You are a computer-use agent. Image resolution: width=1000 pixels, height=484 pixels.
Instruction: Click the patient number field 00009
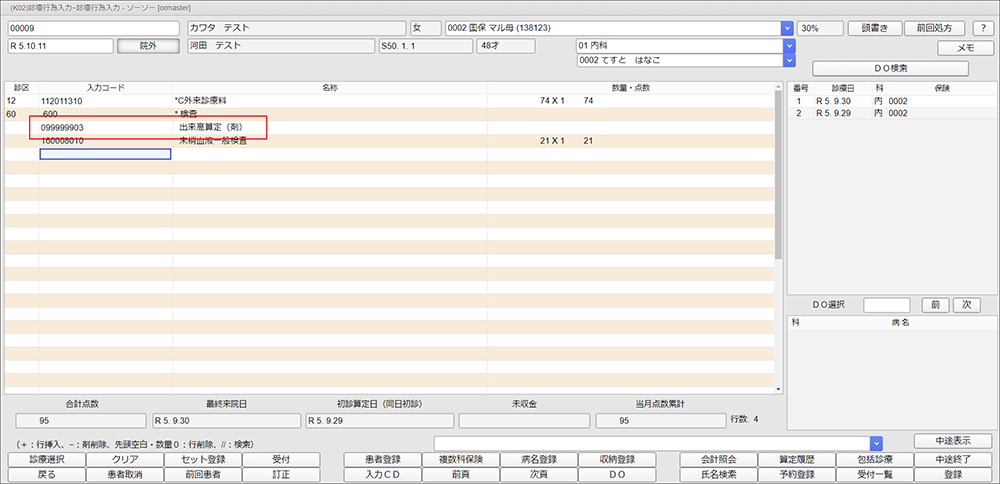tap(94, 28)
